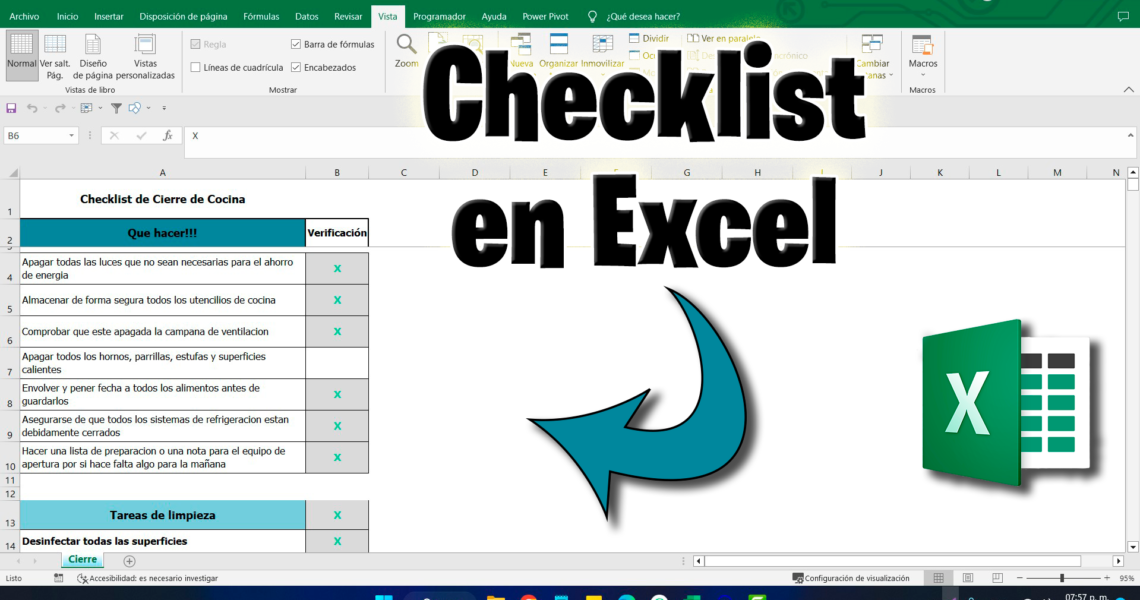The image size is (1140, 600).
Task: Switch to the Inicio tab
Action: pos(68,16)
